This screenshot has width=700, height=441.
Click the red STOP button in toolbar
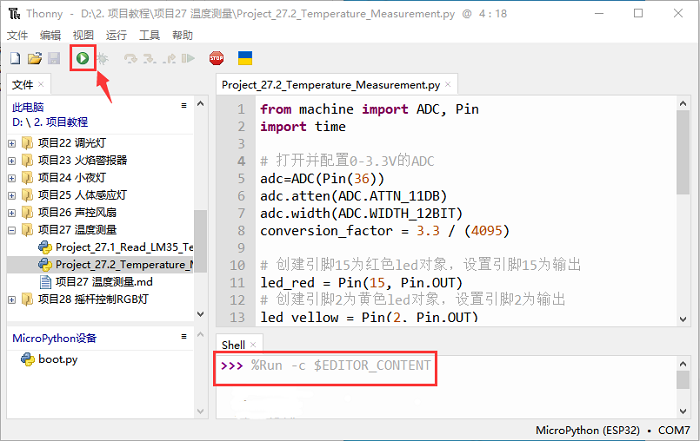216,59
